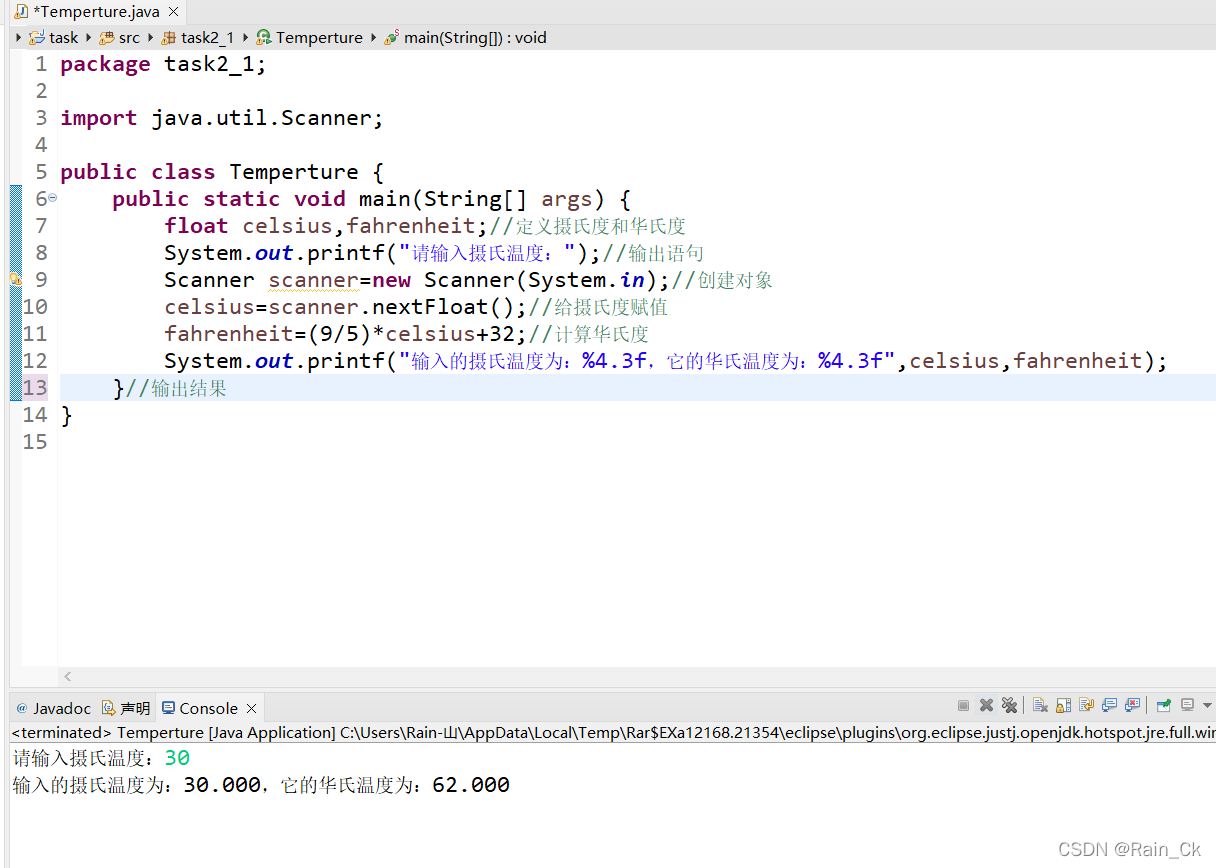Screen dimensions: 1216x868
Task: Click the horizontal scrollbar left arrow
Action: coord(67,677)
